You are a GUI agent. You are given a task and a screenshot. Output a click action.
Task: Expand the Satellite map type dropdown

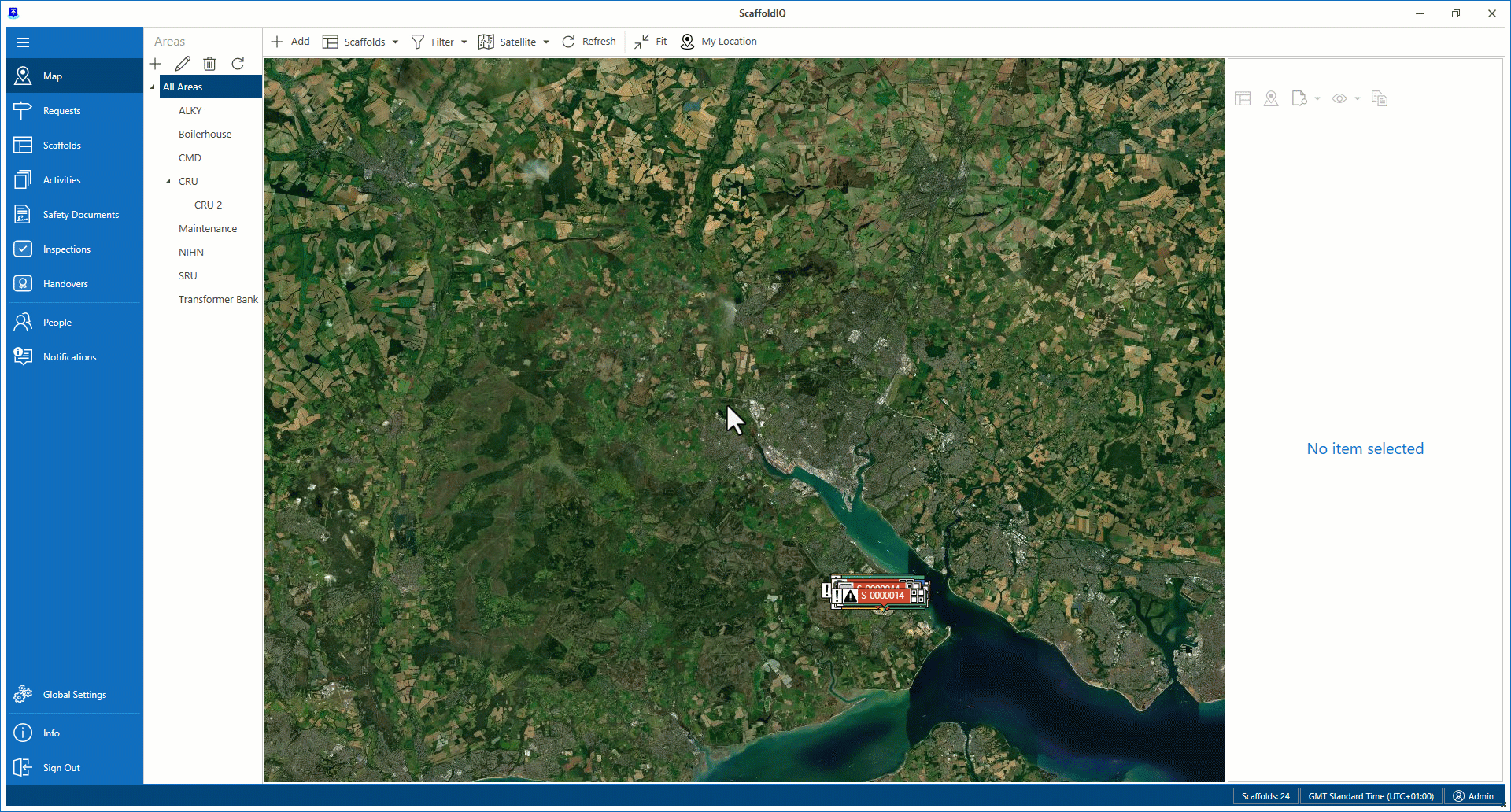pos(514,42)
